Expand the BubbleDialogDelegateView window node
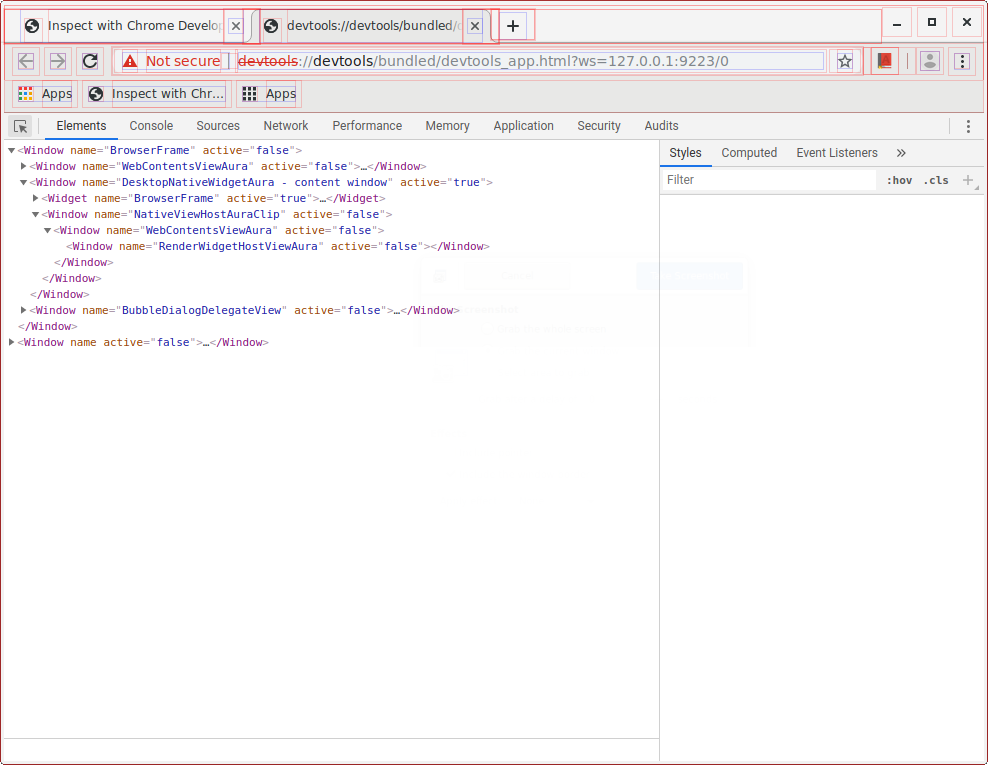The image size is (988, 765). pos(24,310)
